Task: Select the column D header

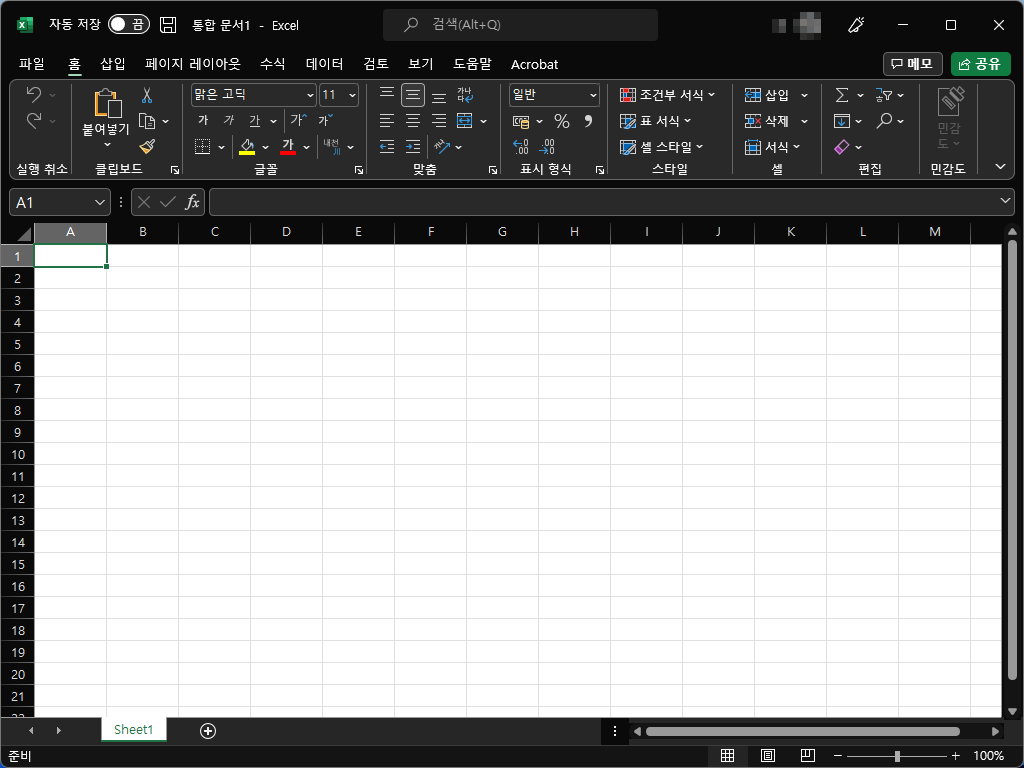Action: (286, 232)
